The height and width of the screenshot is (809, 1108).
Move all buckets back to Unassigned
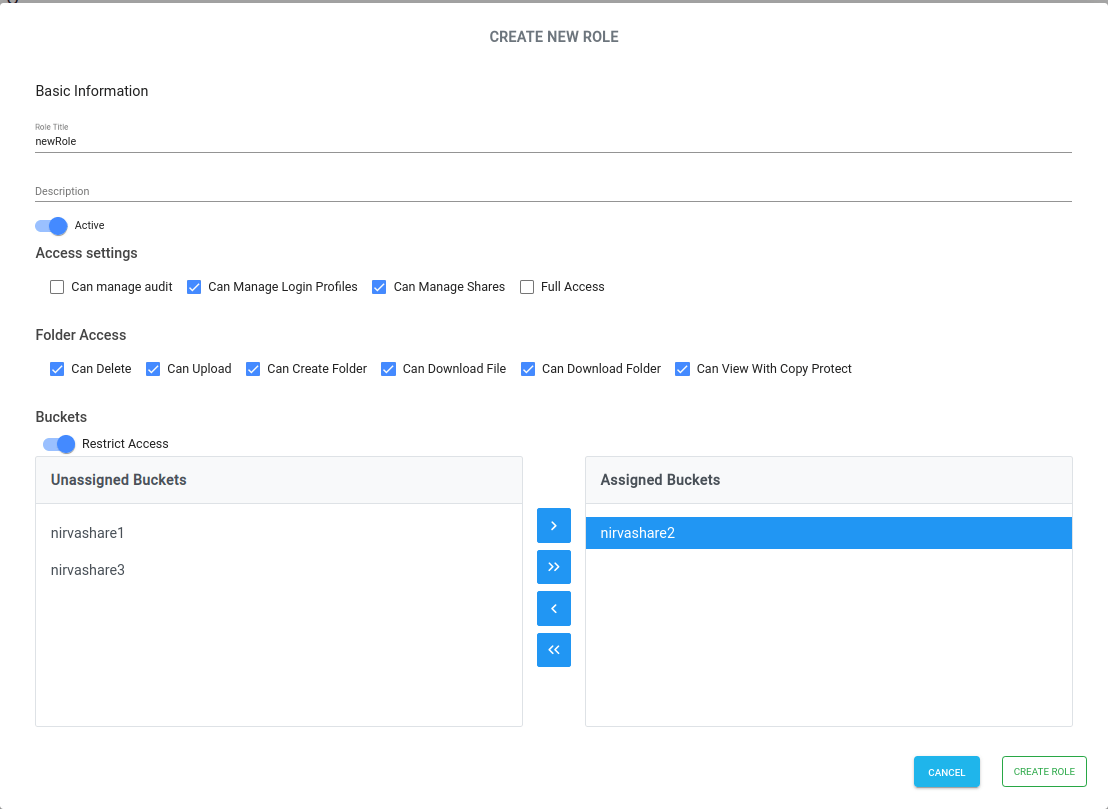[x=553, y=650]
